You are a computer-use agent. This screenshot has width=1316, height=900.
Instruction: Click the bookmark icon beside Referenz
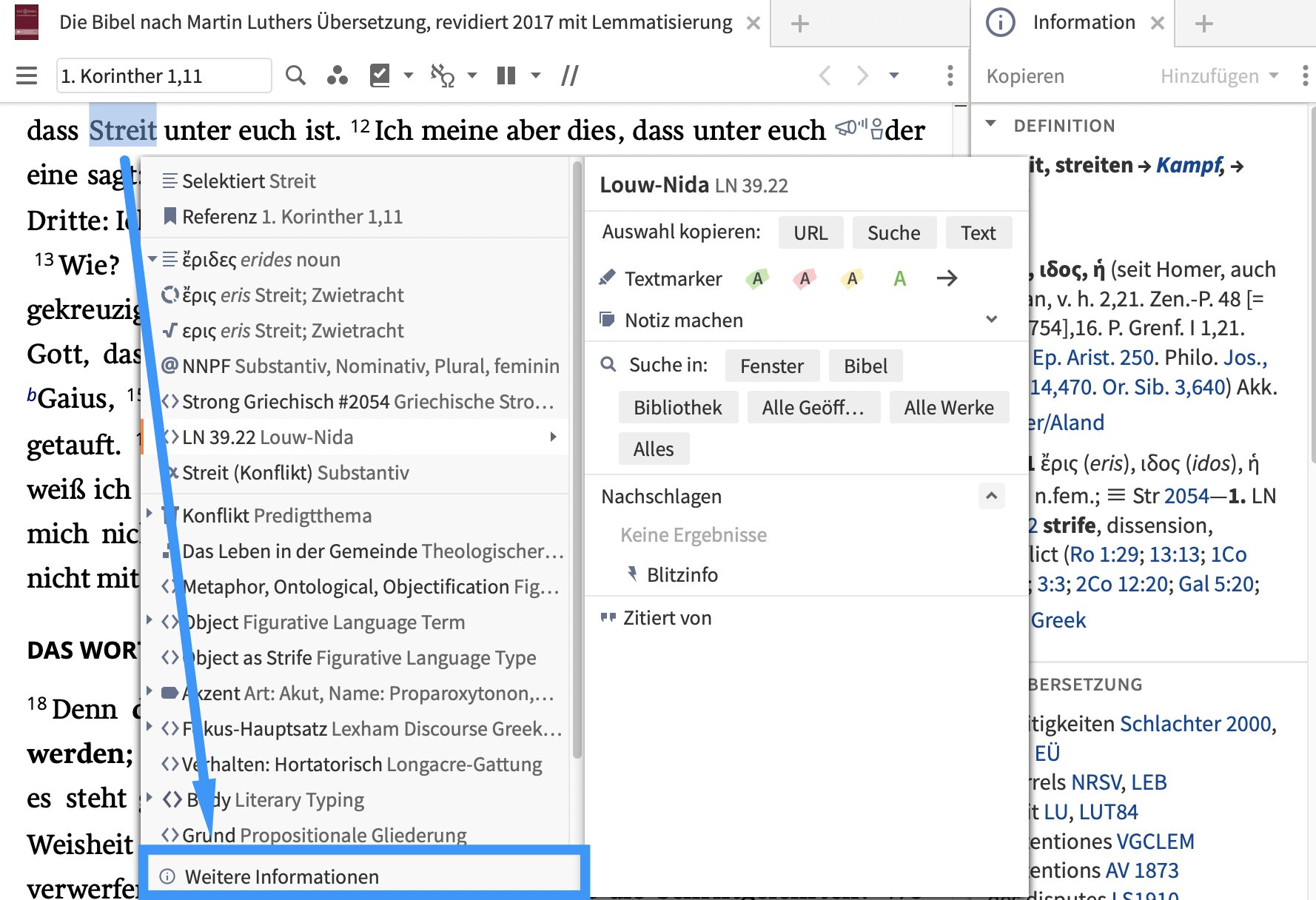169,216
